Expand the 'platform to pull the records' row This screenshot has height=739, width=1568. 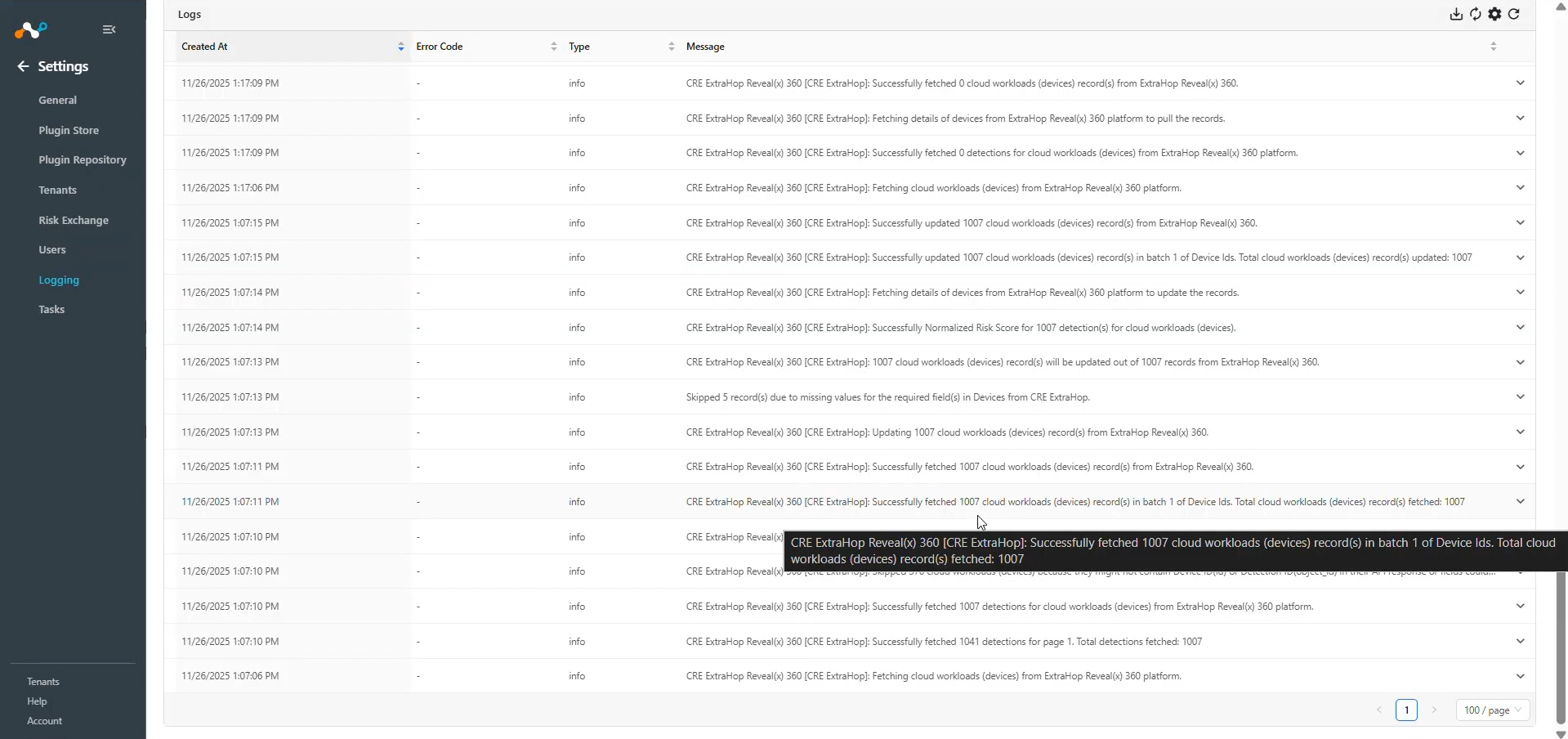coord(1521,118)
